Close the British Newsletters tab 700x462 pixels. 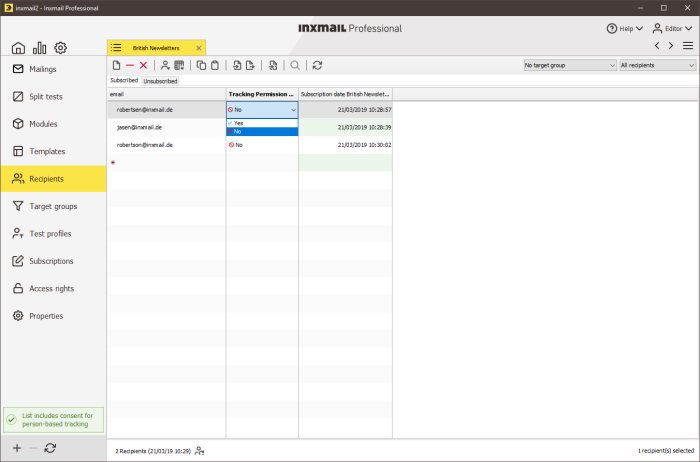pyautogui.click(x=199, y=48)
